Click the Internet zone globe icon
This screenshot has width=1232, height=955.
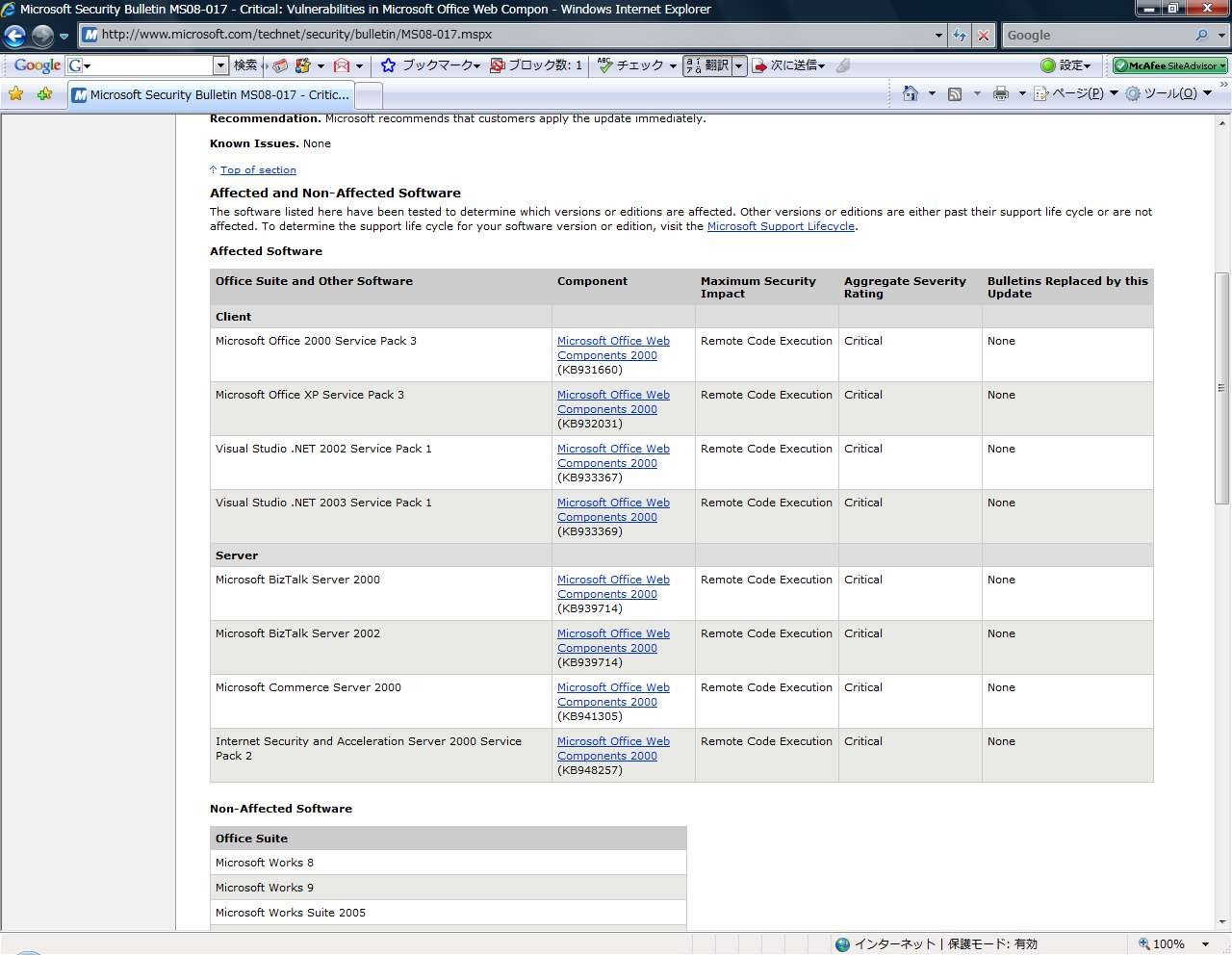pos(843,944)
